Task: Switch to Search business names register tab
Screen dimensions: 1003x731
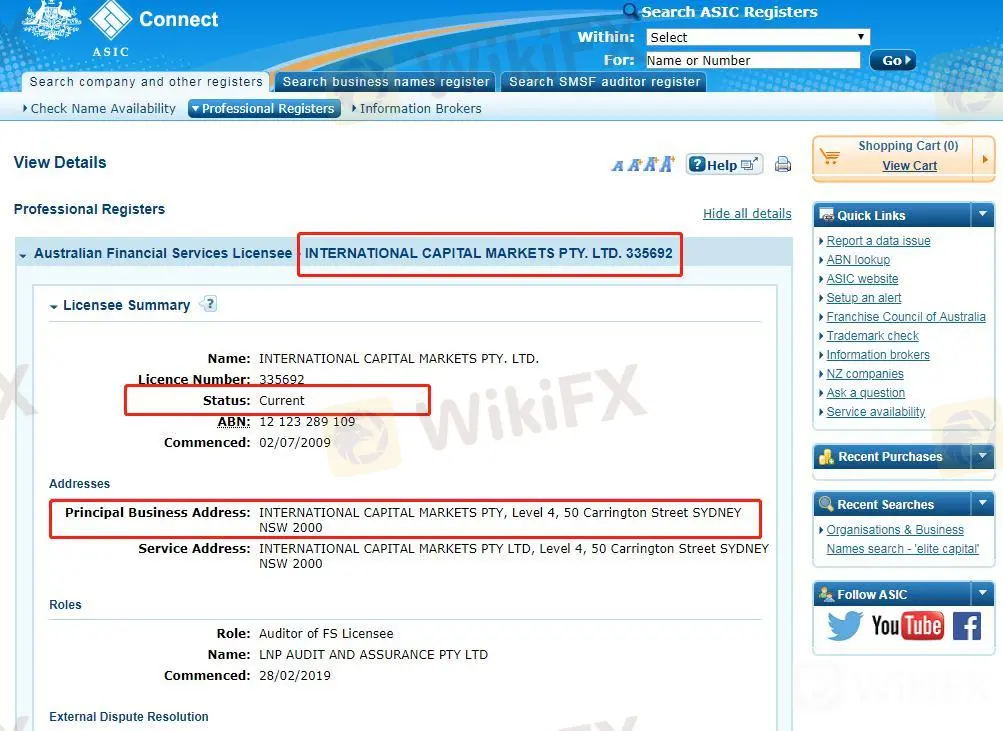Action: (x=386, y=82)
